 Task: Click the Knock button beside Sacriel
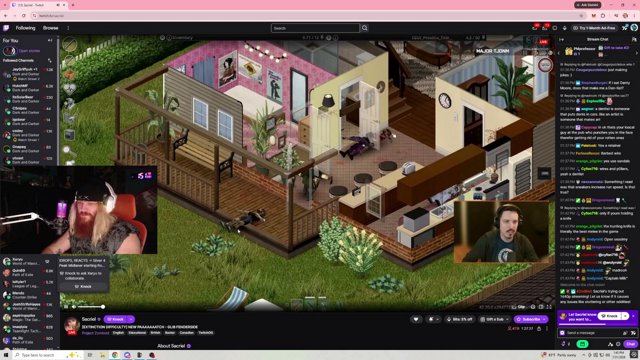pos(116,319)
